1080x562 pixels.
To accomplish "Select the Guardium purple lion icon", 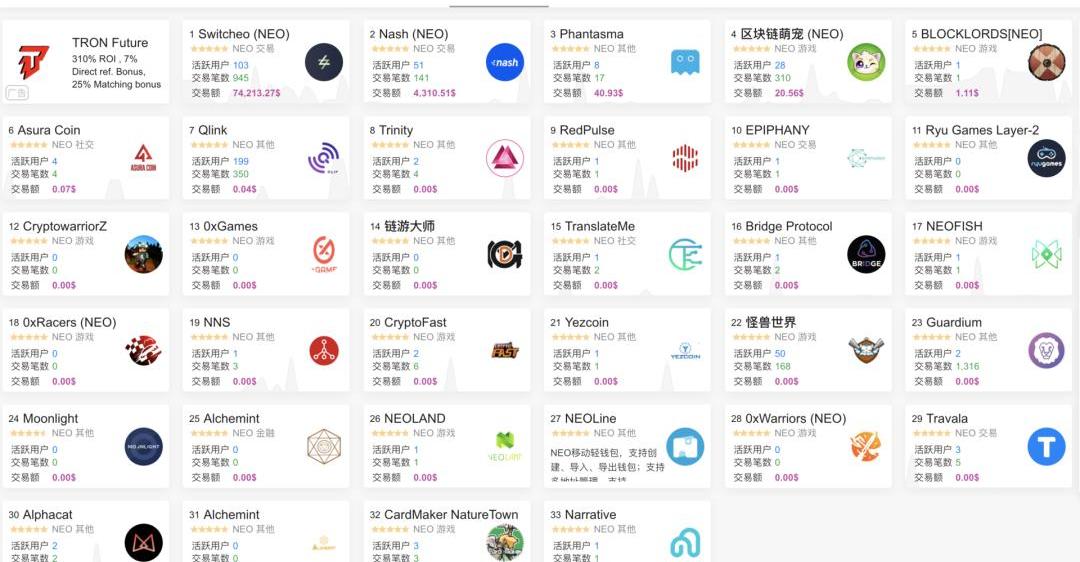I will coord(1046,350).
